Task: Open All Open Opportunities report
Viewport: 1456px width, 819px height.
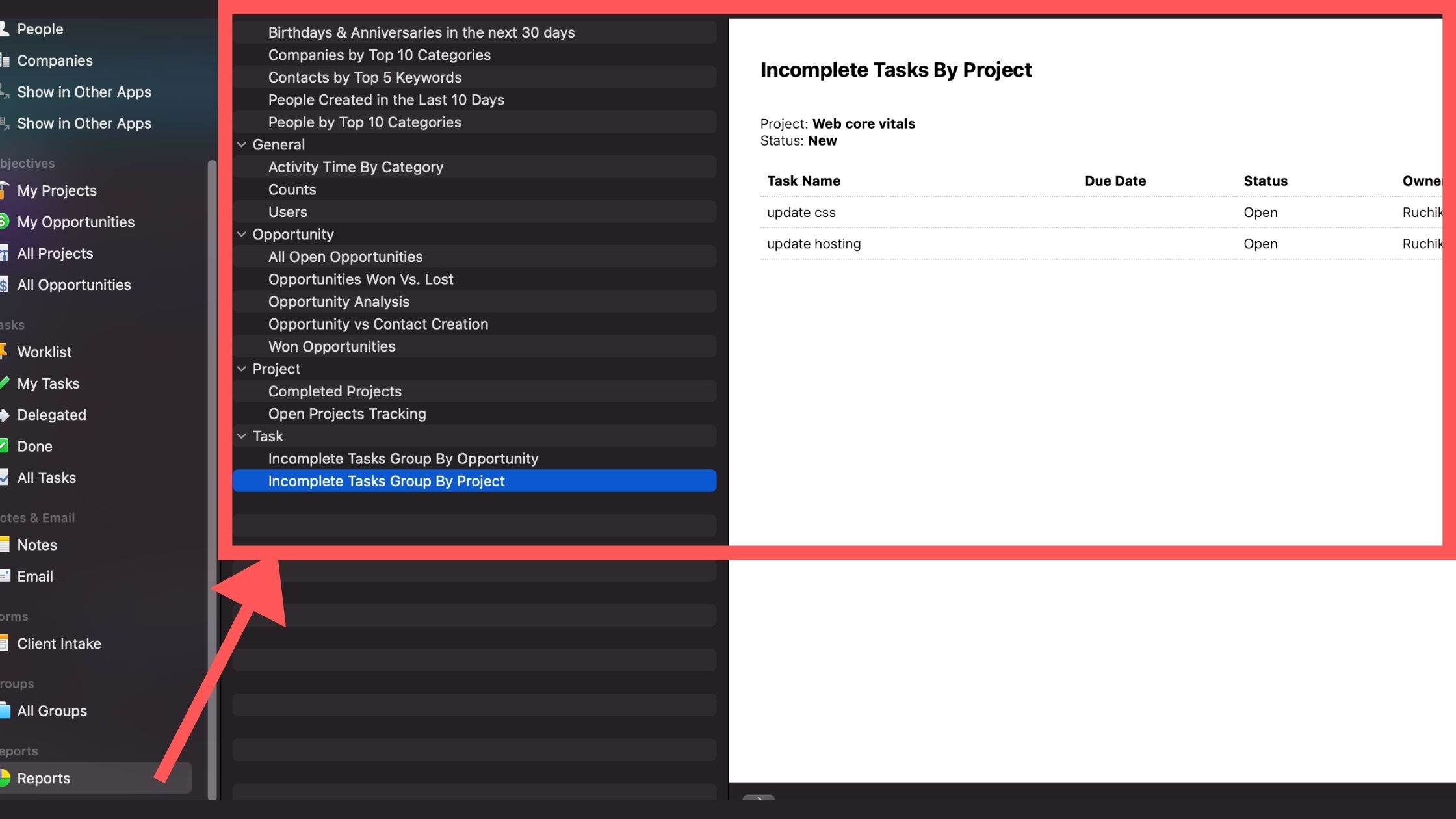Action: 474,257
